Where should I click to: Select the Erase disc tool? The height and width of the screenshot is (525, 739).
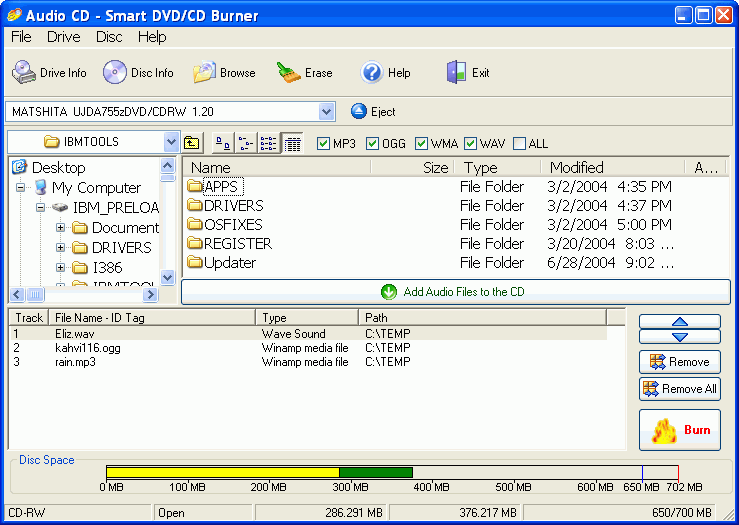tap(304, 73)
